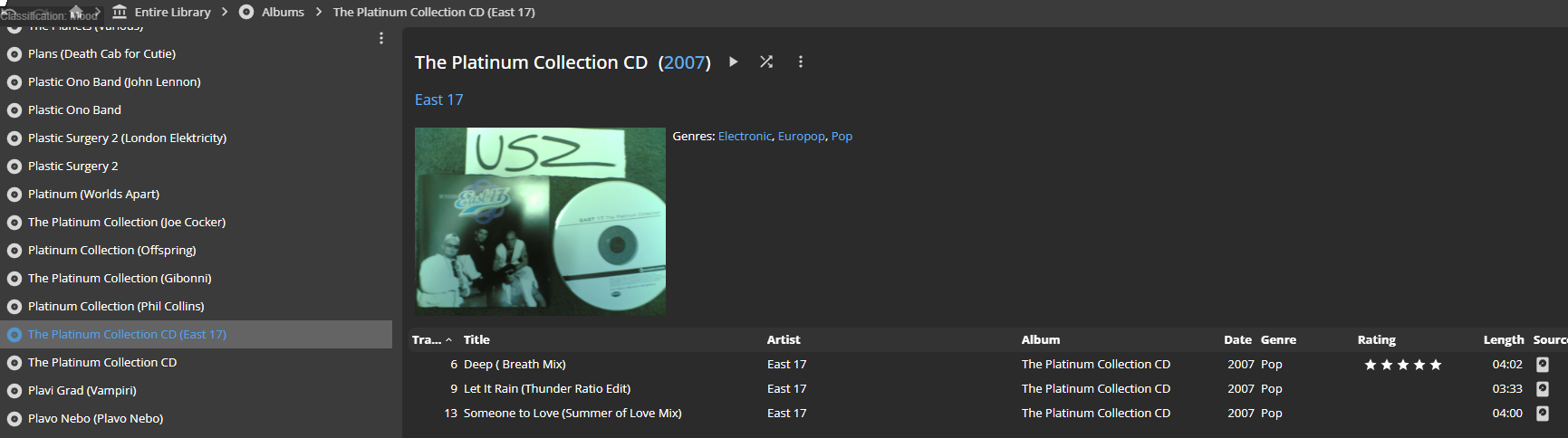This screenshot has width=1568, height=438.
Task: Sort tracks by the Tra... column header
Action: (x=427, y=339)
